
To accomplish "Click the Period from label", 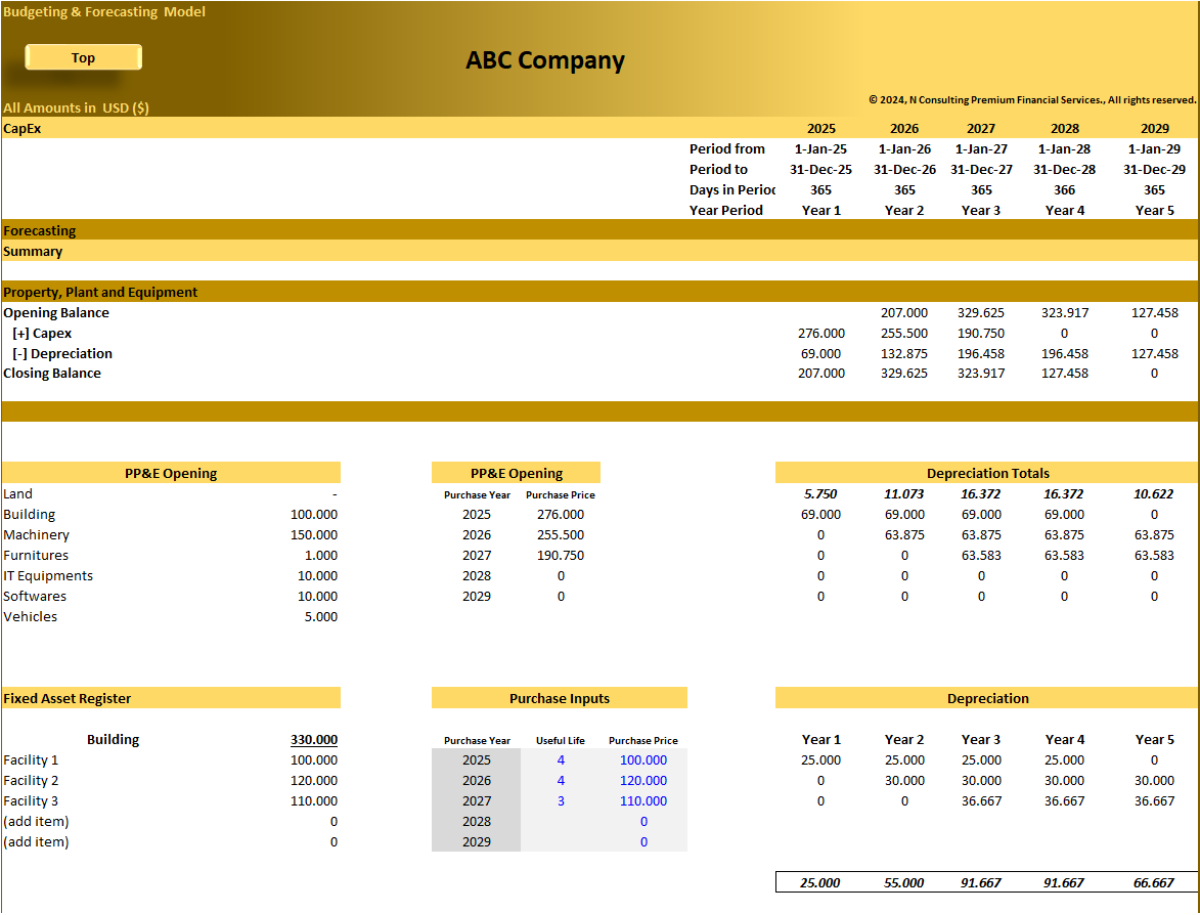I will [727, 149].
